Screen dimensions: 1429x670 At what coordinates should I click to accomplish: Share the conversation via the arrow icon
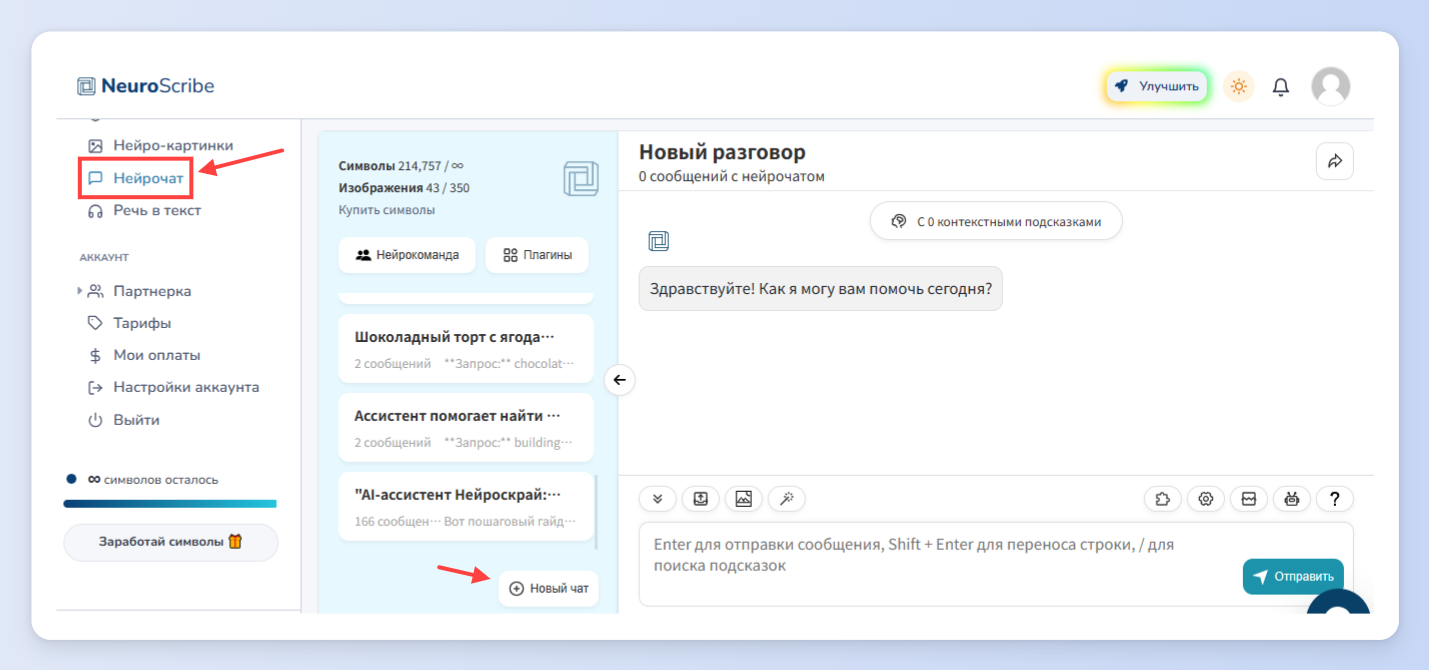[1335, 161]
